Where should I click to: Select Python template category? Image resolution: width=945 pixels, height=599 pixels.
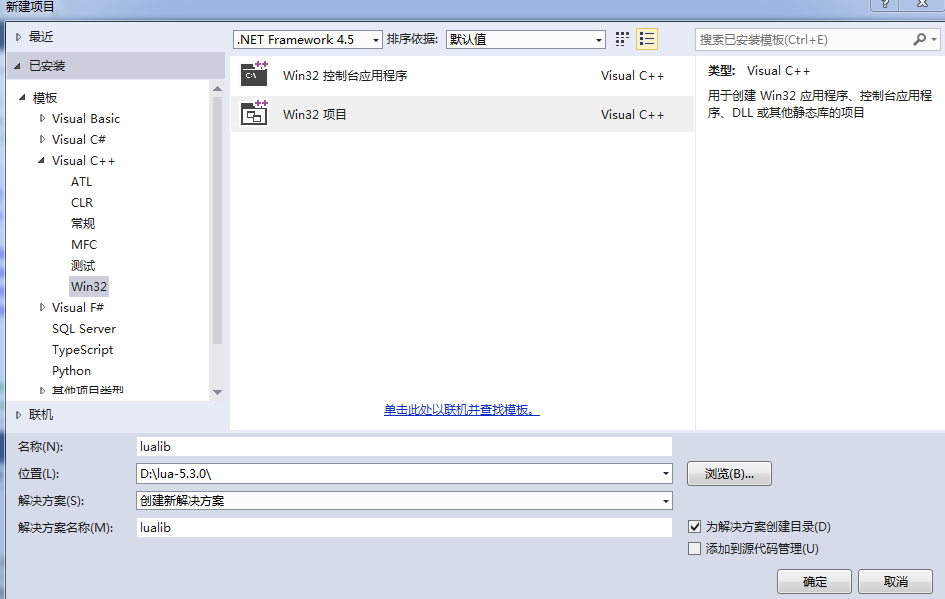pos(71,371)
